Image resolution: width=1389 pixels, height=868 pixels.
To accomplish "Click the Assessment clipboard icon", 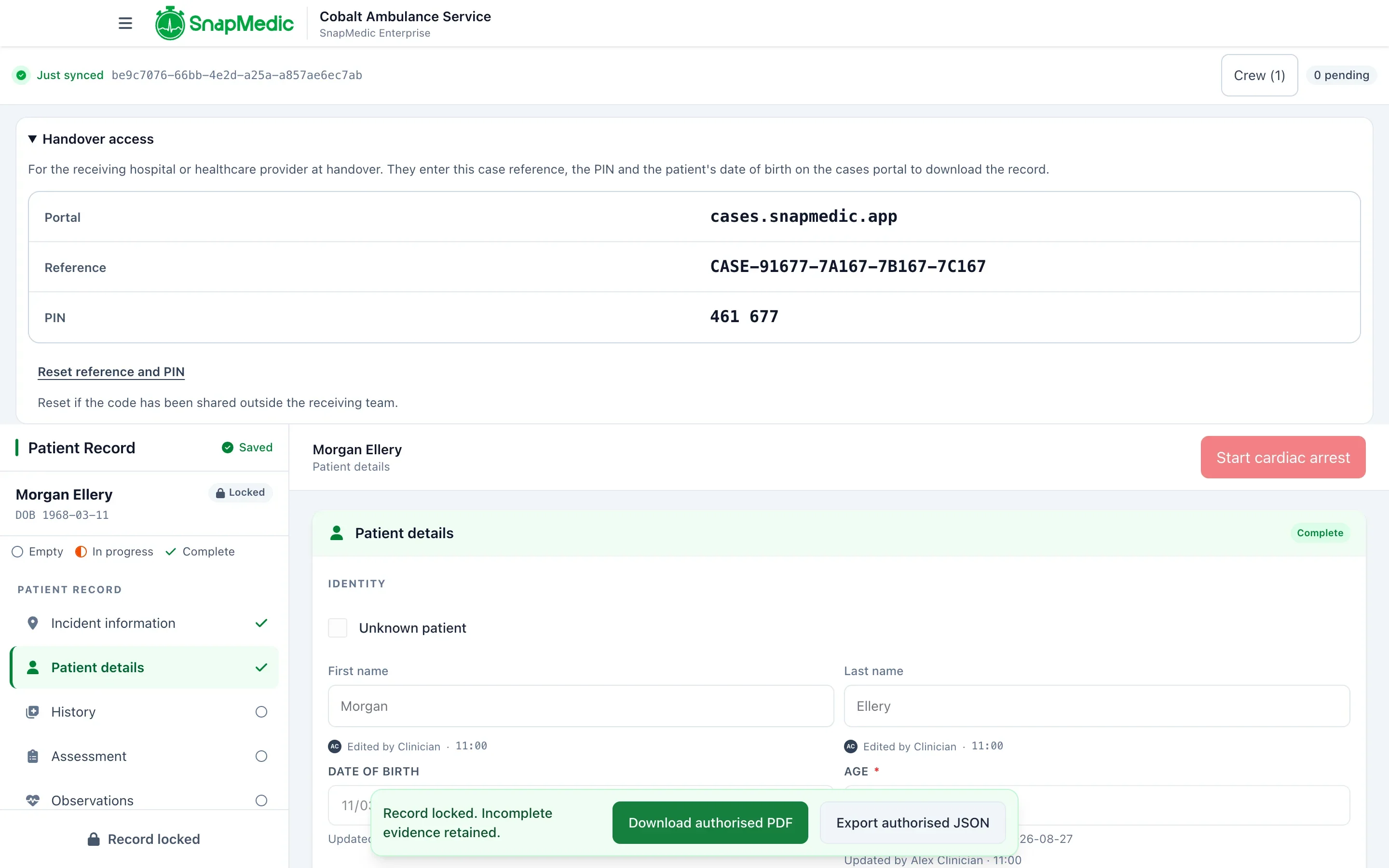I will [33, 756].
